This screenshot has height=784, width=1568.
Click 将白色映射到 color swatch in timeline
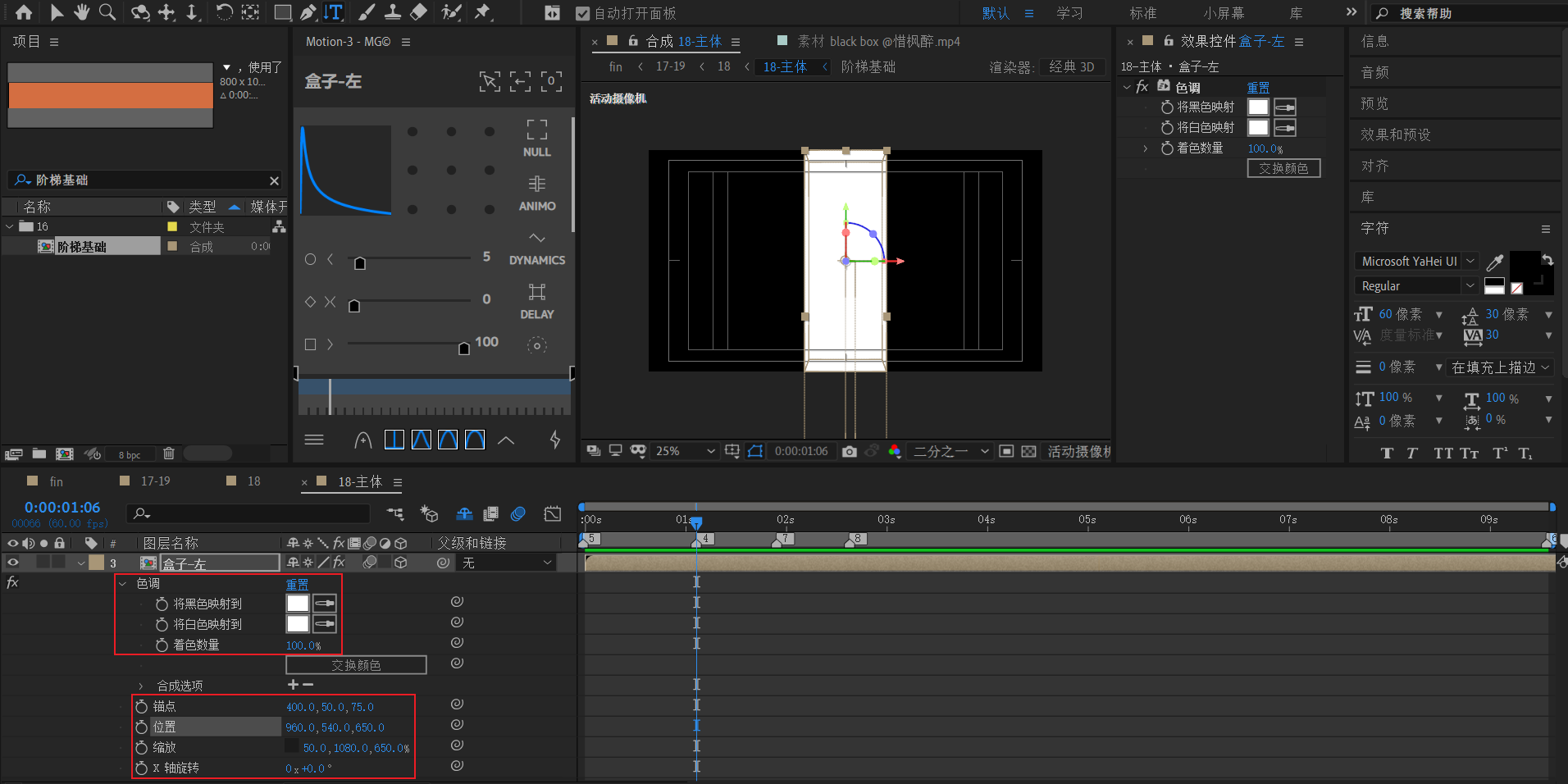click(298, 624)
